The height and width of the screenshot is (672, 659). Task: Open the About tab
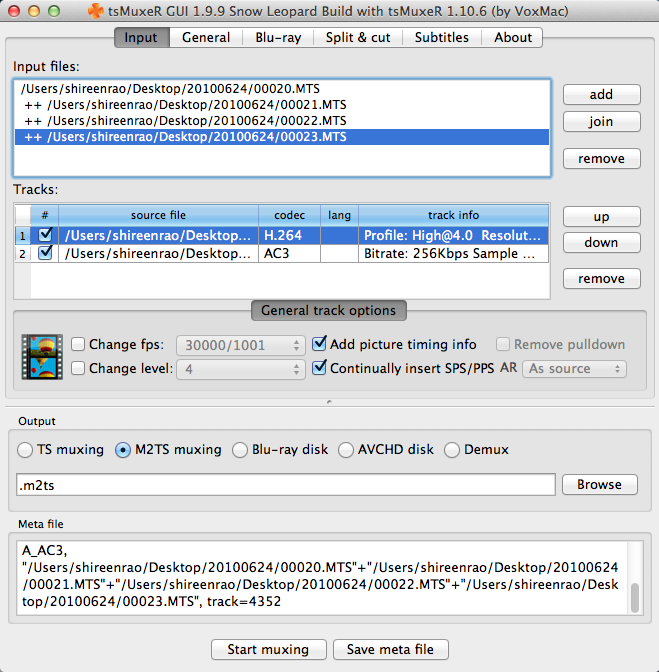pyautogui.click(x=512, y=38)
